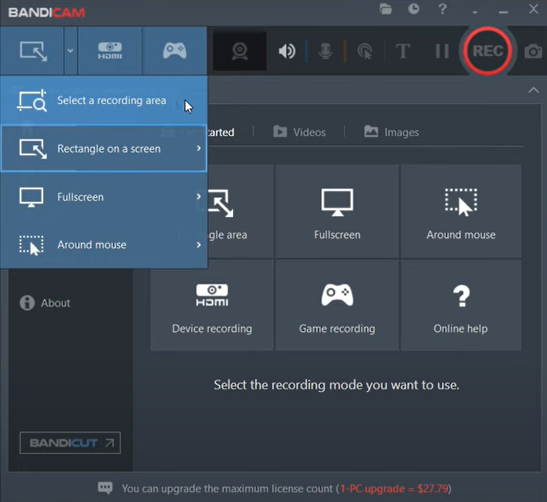This screenshot has height=502, width=547.
Task: Expand the Around mouse submenu arrow
Action: click(198, 245)
